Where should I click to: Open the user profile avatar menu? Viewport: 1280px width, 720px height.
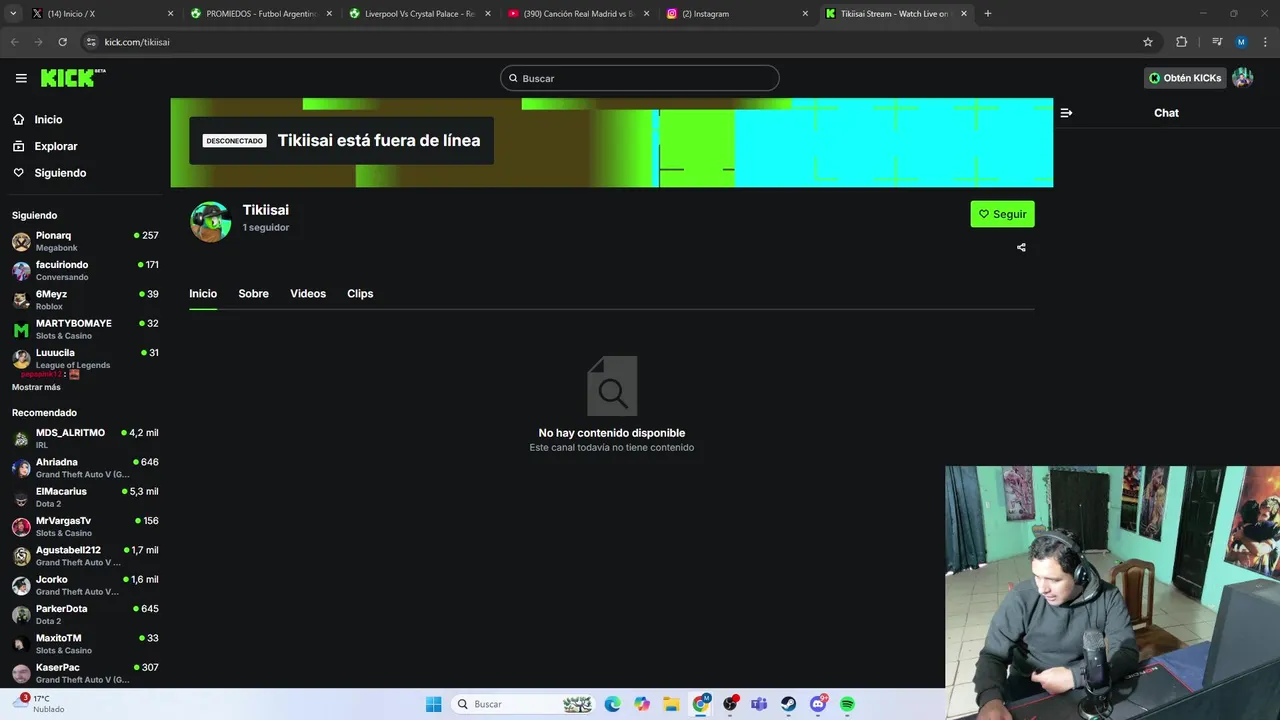tap(1243, 78)
